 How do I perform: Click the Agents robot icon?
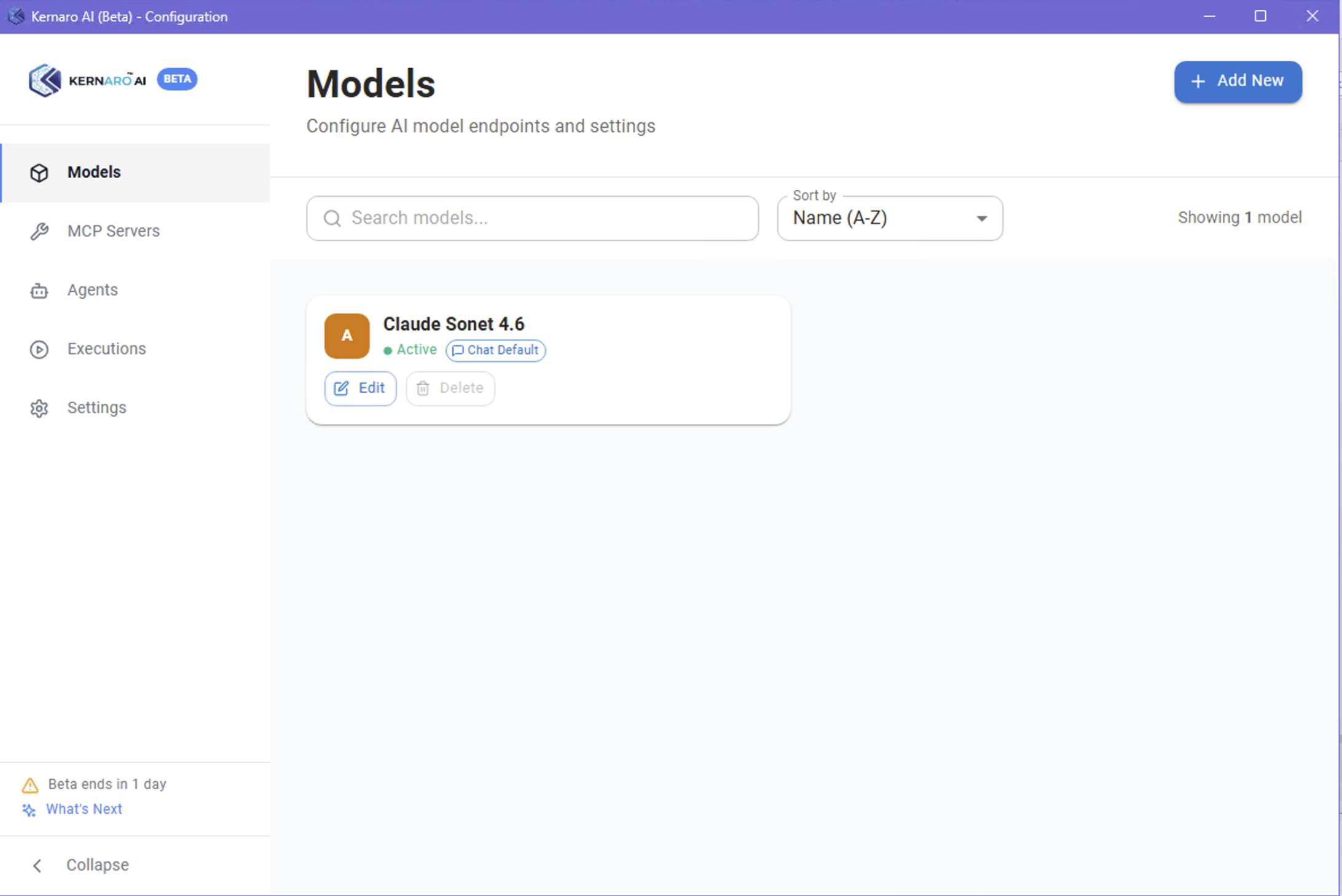point(39,290)
